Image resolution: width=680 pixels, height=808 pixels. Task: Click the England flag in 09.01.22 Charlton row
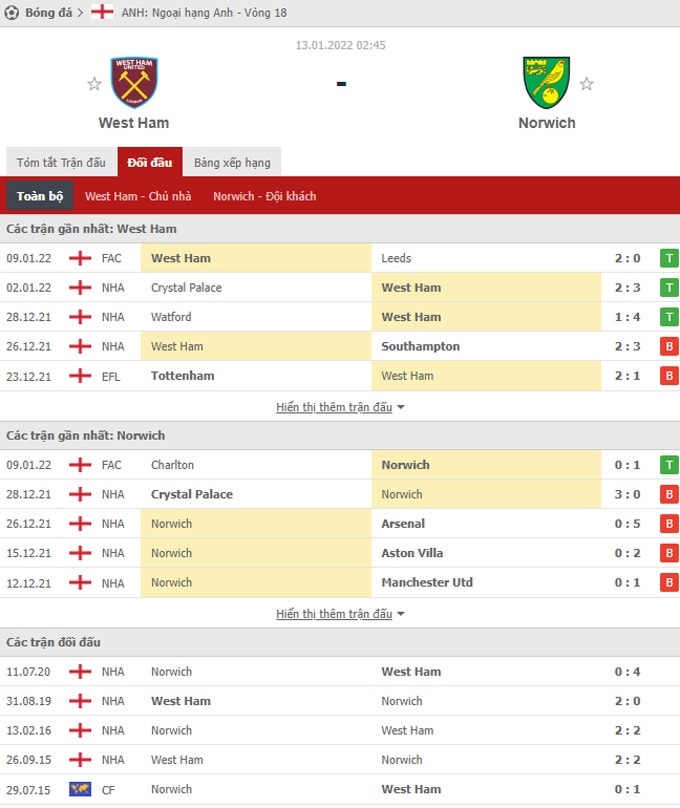click(80, 465)
